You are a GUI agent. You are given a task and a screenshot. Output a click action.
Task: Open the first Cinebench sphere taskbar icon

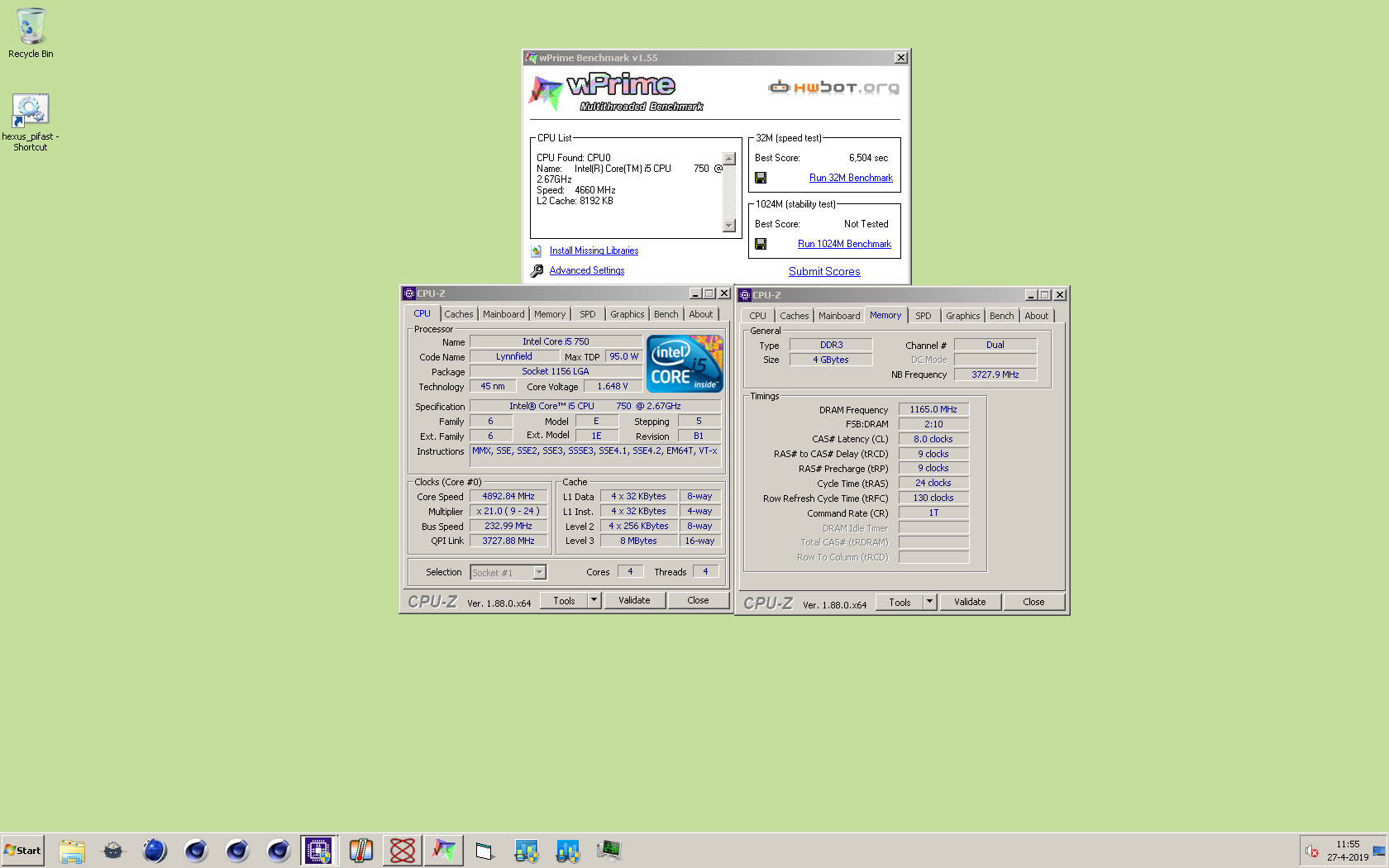[x=196, y=851]
